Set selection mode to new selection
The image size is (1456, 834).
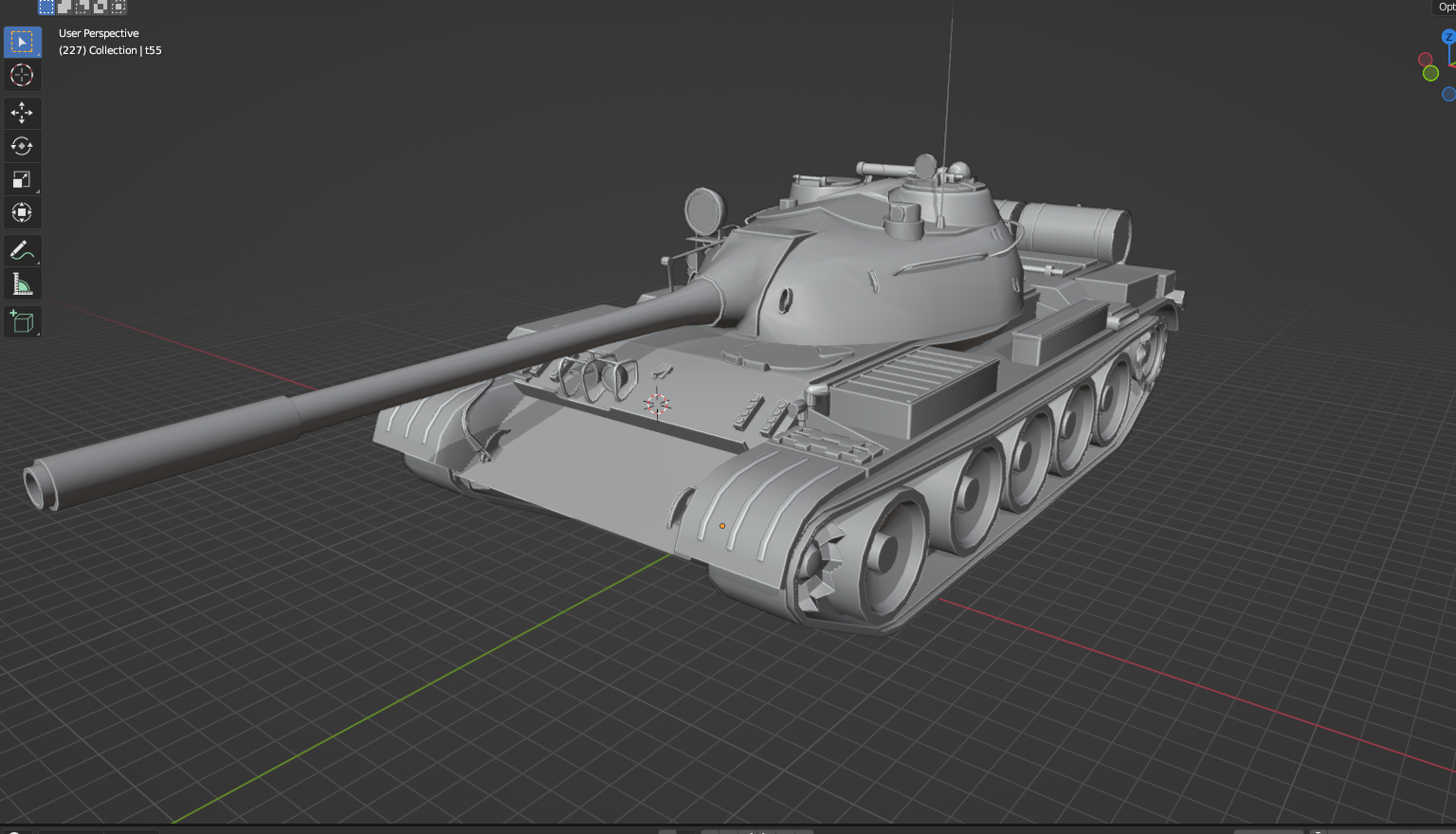pos(46,7)
